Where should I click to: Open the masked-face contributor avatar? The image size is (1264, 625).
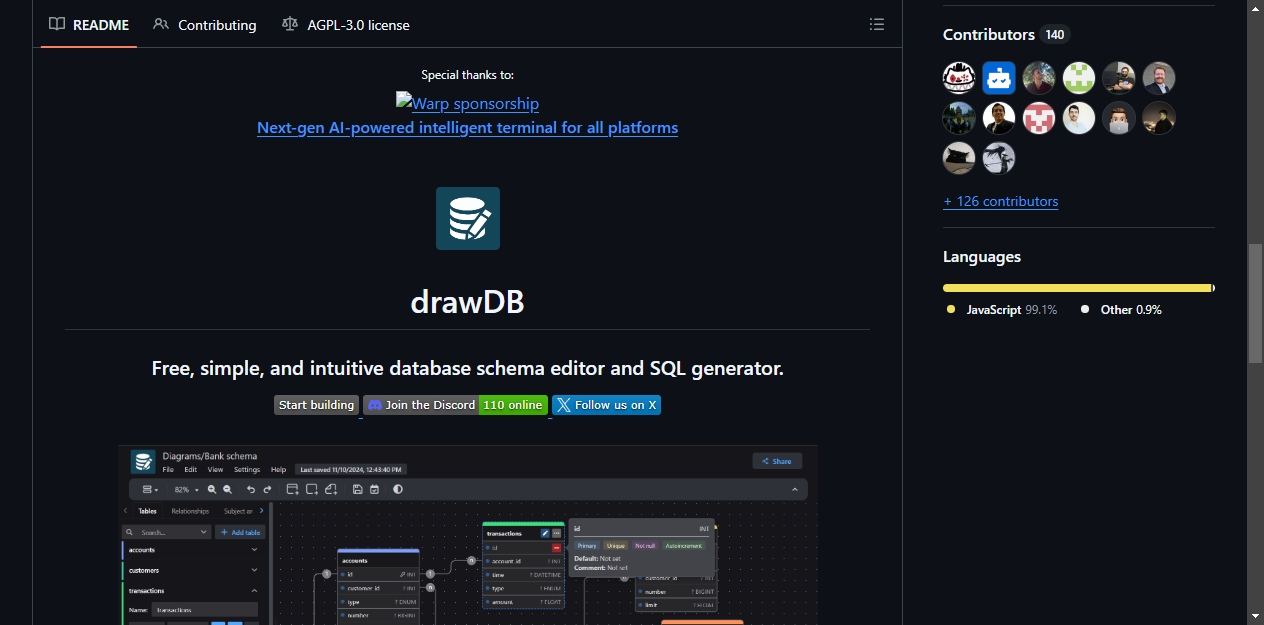coord(1119,118)
